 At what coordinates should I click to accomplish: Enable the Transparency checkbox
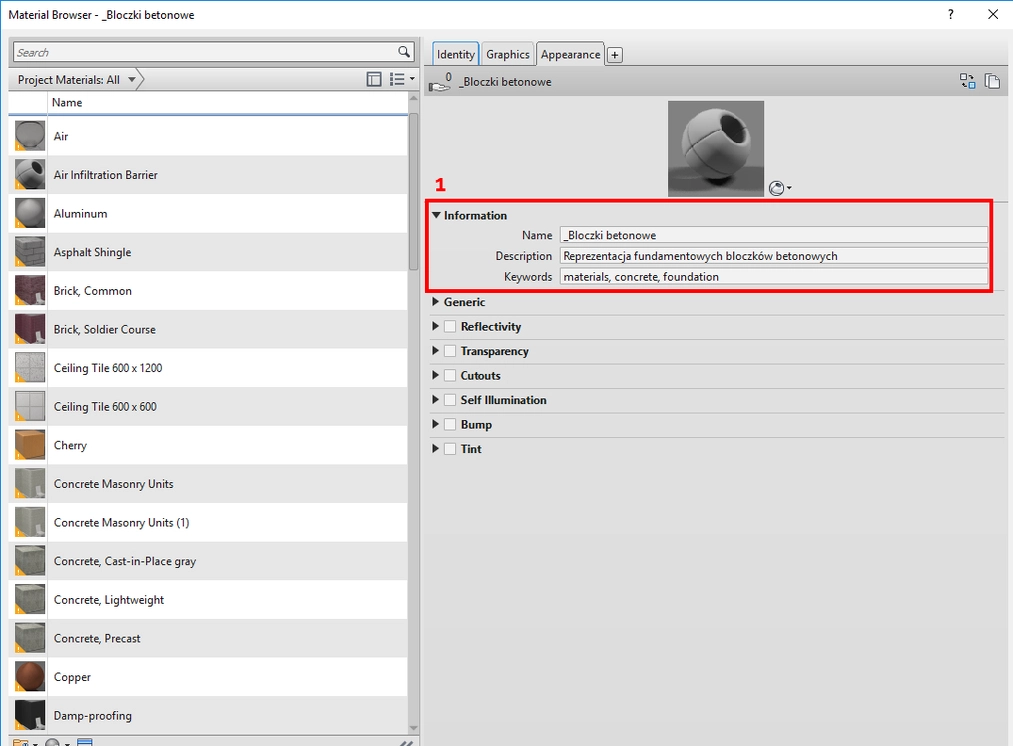pyautogui.click(x=450, y=351)
